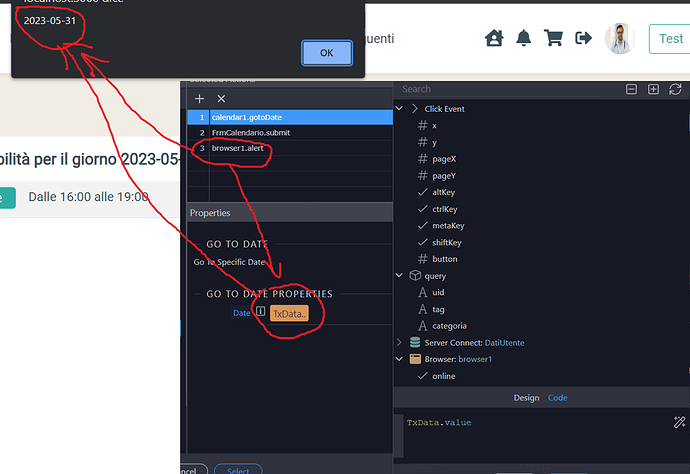Select the FrmCalendario.submit action
The width and height of the screenshot is (690, 474).
pyautogui.click(x=290, y=132)
